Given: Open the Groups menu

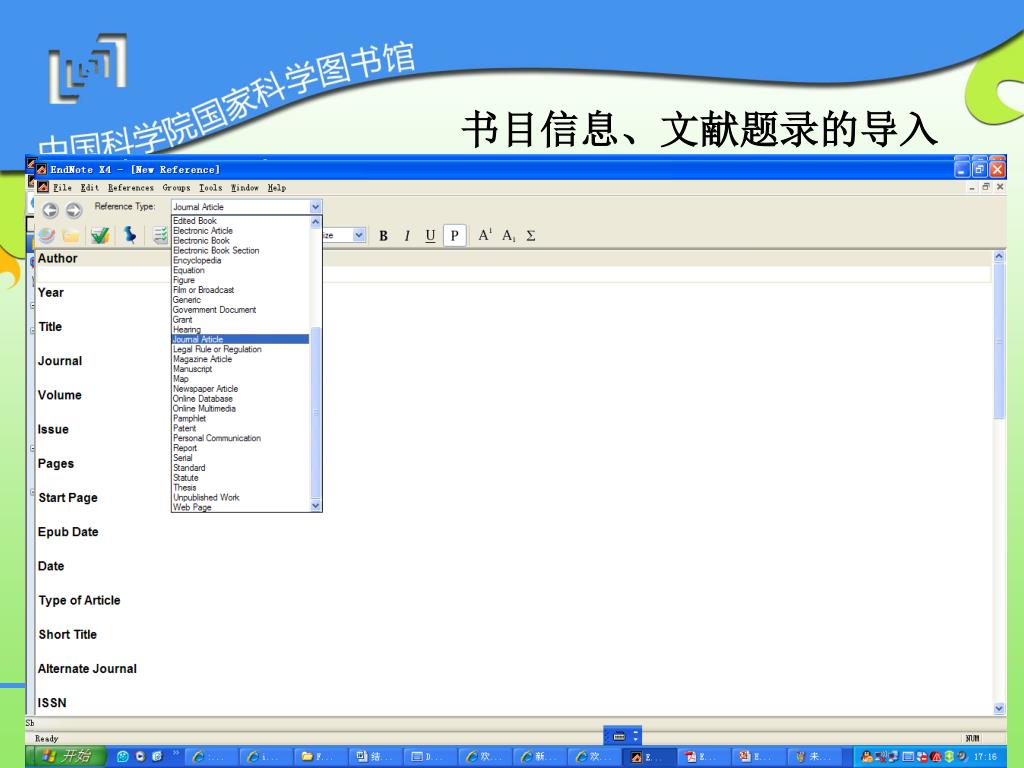Looking at the screenshot, I should (x=176, y=188).
